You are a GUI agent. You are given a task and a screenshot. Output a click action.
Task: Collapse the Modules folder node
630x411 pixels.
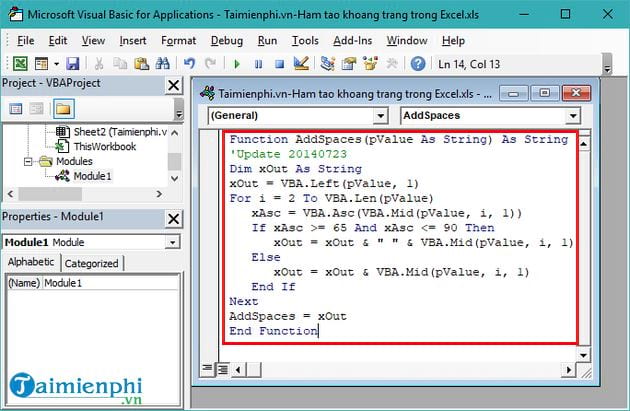coord(28,162)
